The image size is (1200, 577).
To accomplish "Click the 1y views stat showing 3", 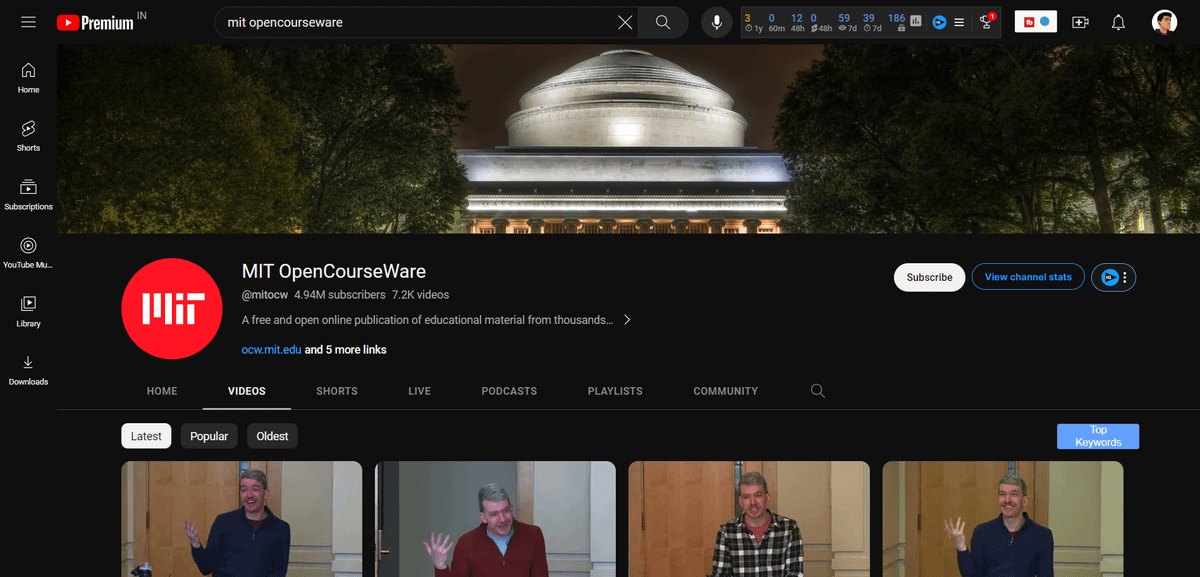I will 753,22.
